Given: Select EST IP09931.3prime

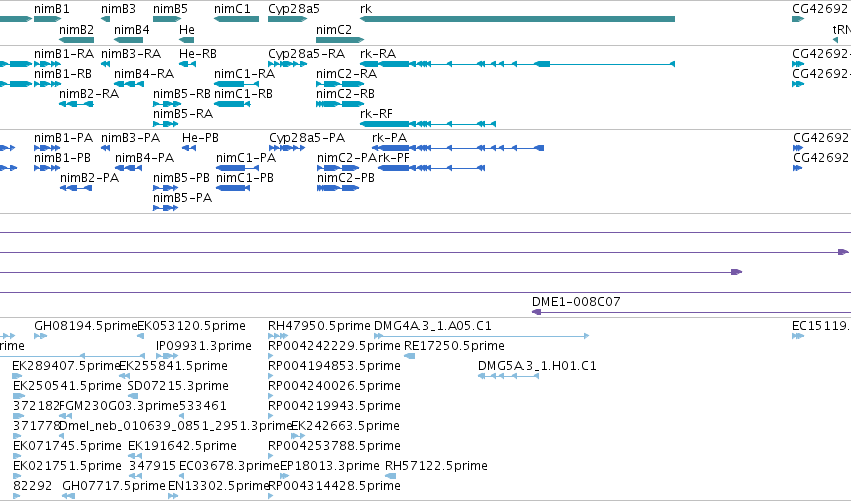Looking at the screenshot, I should (x=167, y=356).
